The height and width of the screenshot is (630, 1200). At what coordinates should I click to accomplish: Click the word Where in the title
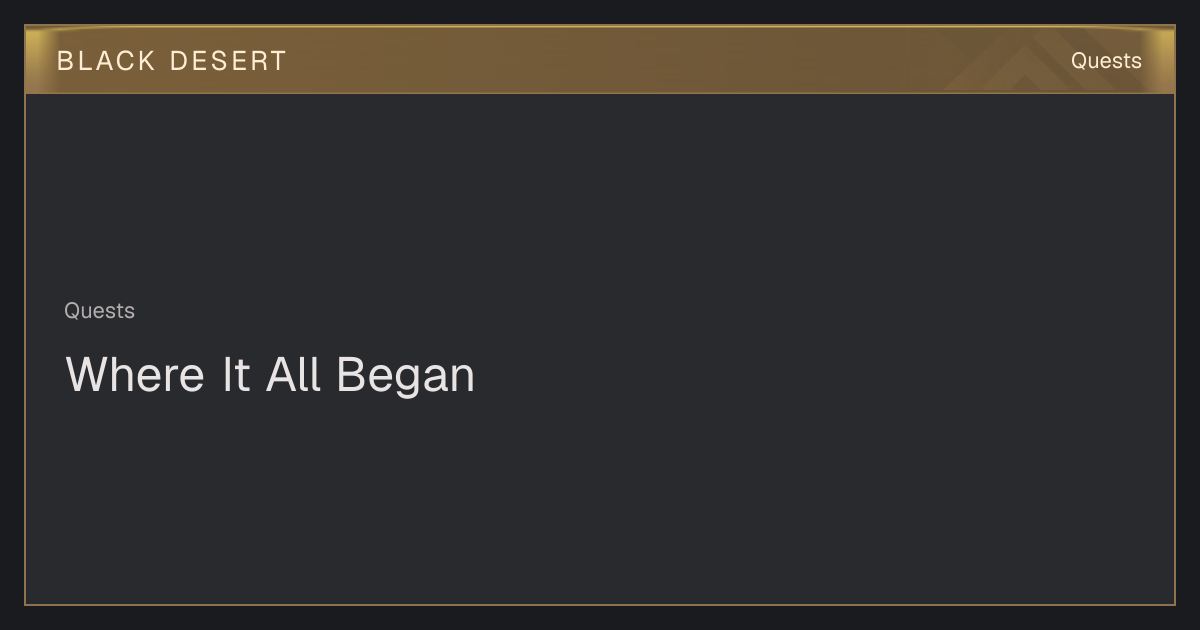[135, 375]
